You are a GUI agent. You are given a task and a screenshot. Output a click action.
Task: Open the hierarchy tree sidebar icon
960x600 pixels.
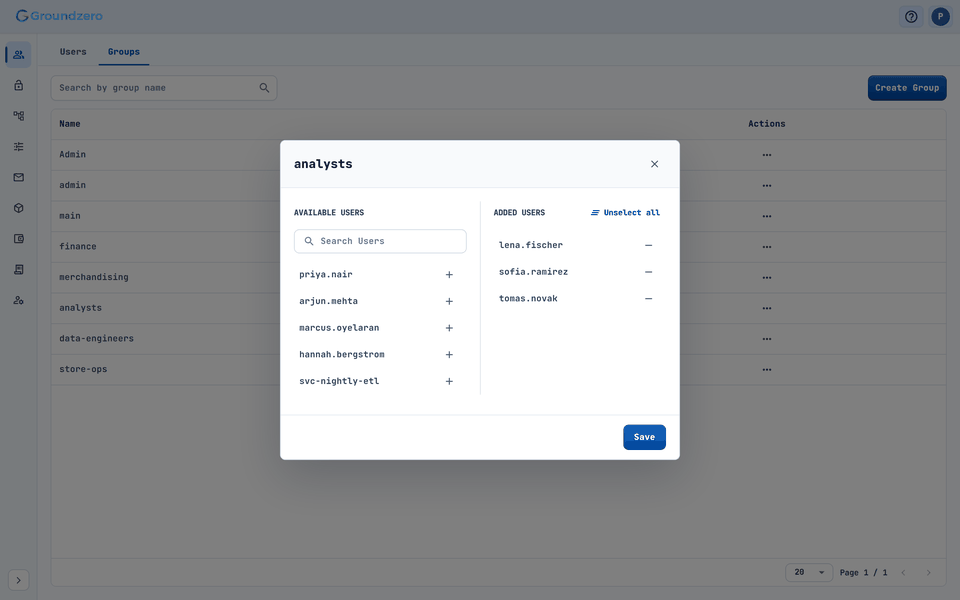coord(18,116)
